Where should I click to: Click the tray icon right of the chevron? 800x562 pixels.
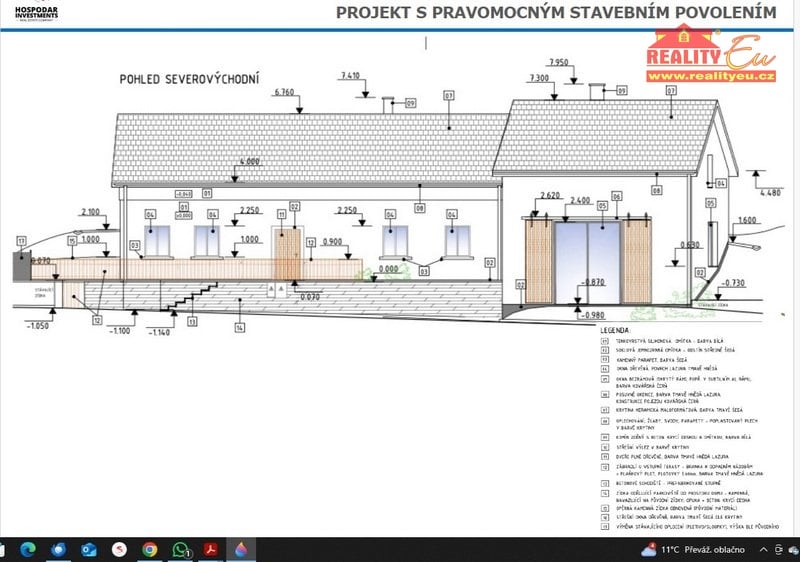tap(779, 549)
